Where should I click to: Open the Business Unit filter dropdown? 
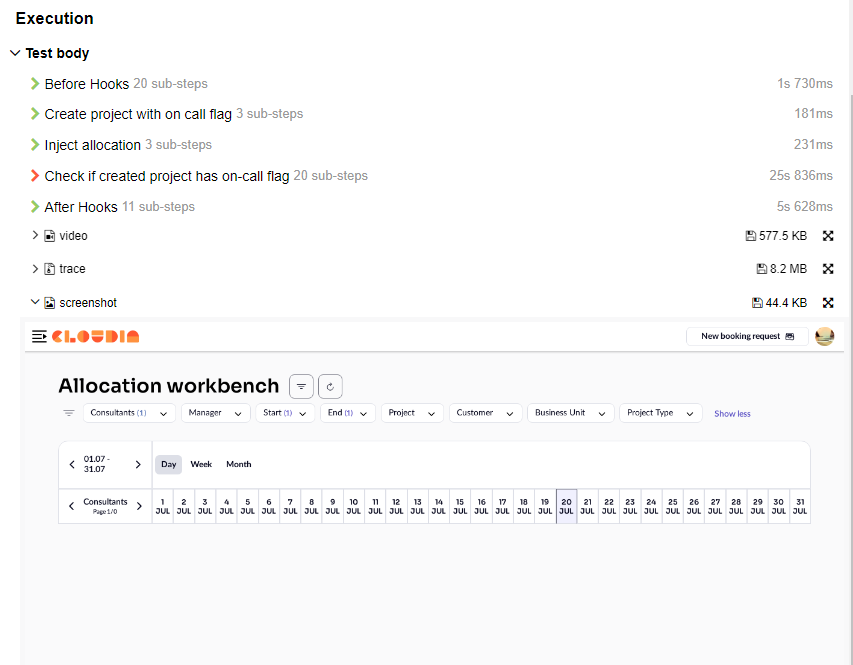pyautogui.click(x=570, y=413)
